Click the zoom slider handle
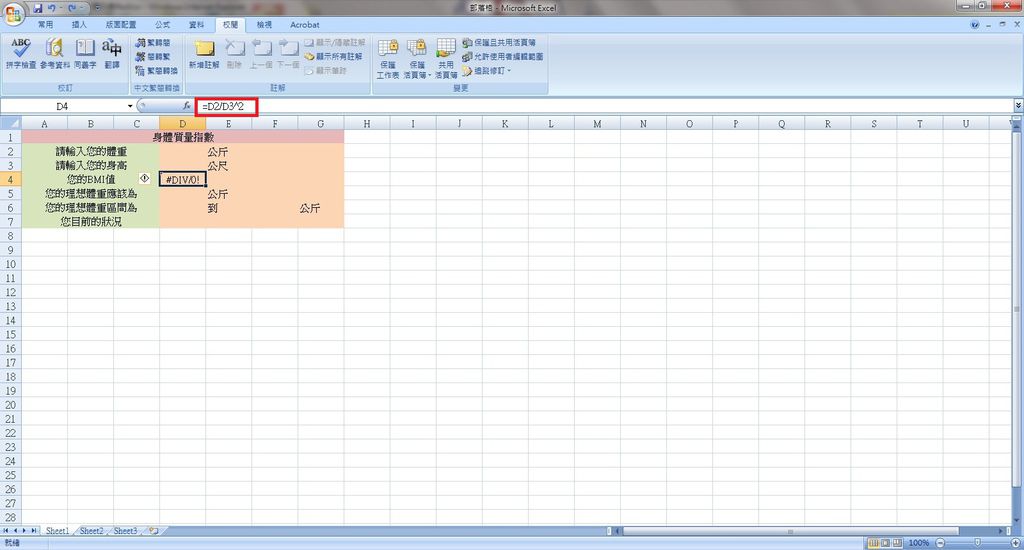The height and width of the screenshot is (550, 1024). tap(978, 543)
